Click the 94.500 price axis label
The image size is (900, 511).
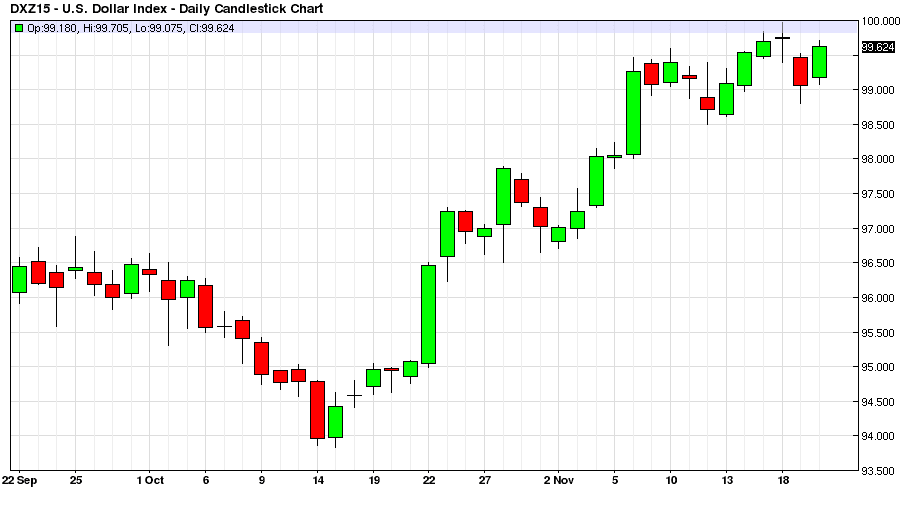[878, 402]
